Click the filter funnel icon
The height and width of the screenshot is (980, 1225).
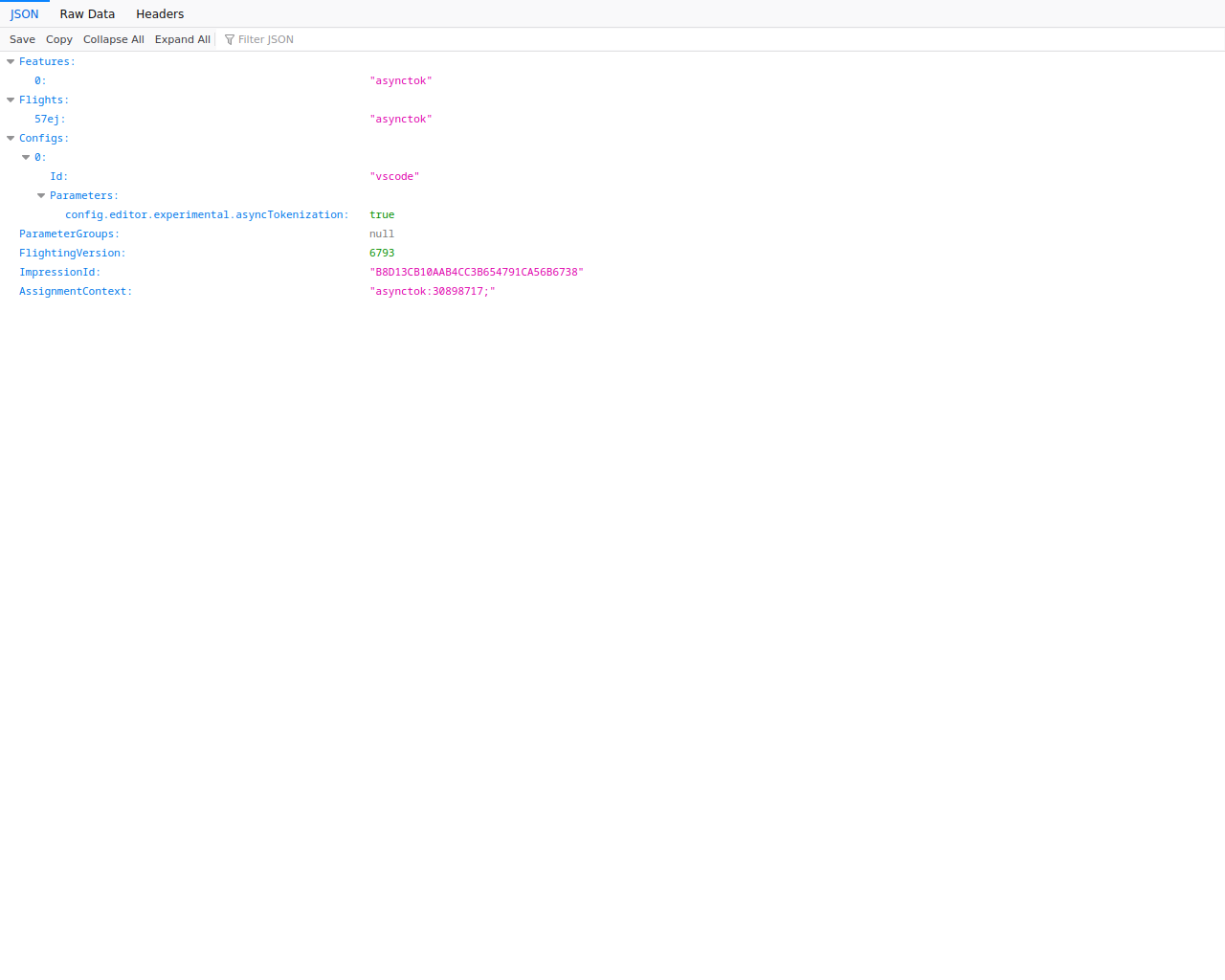(230, 39)
